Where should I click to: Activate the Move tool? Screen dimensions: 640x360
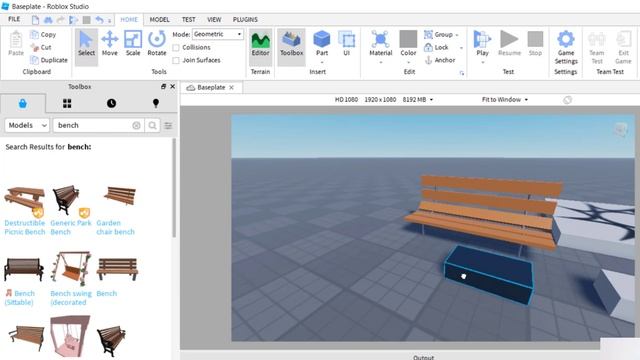[x=109, y=44]
